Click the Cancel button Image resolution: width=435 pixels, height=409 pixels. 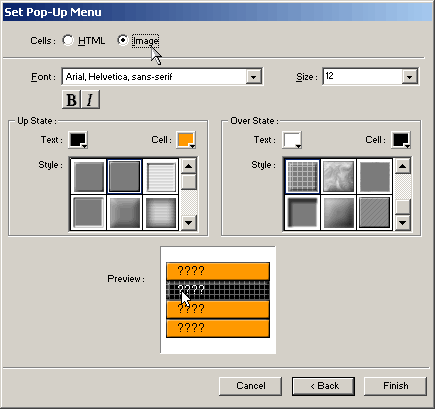(x=251, y=386)
